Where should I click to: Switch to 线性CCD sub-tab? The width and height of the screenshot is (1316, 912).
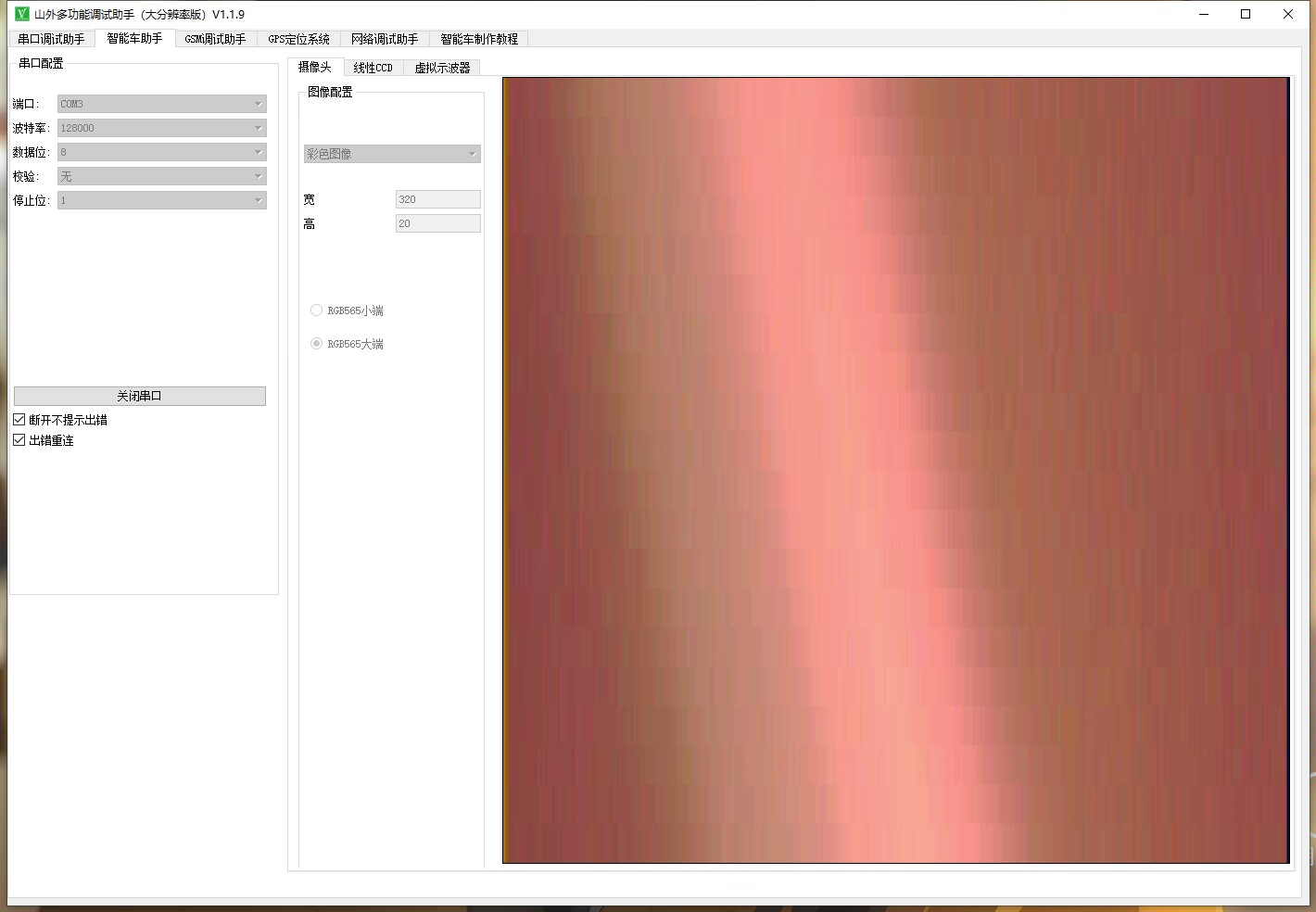(373, 68)
